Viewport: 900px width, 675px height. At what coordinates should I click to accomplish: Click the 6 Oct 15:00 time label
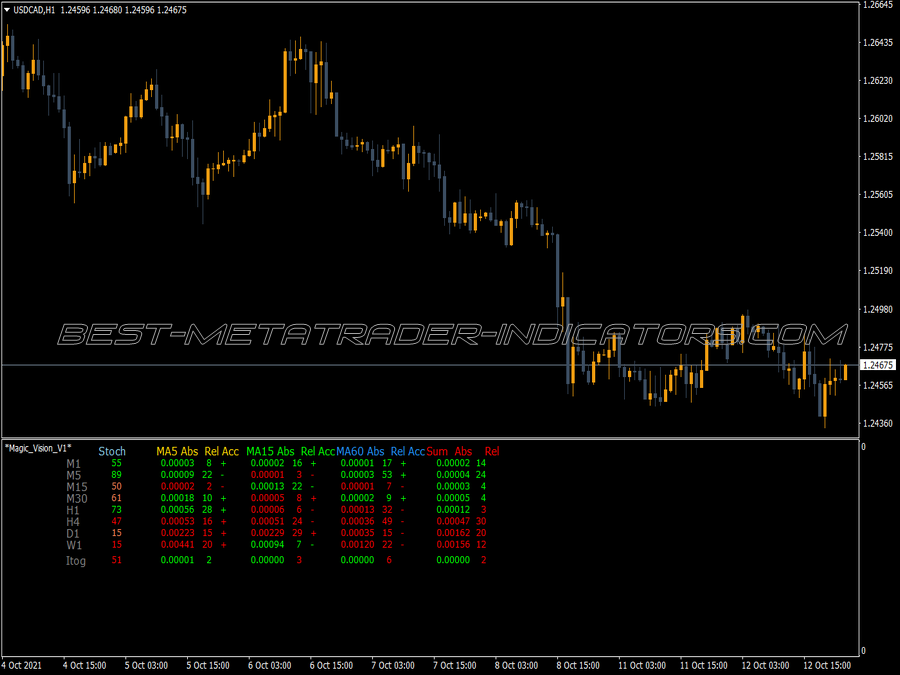pyautogui.click(x=332, y=666)
